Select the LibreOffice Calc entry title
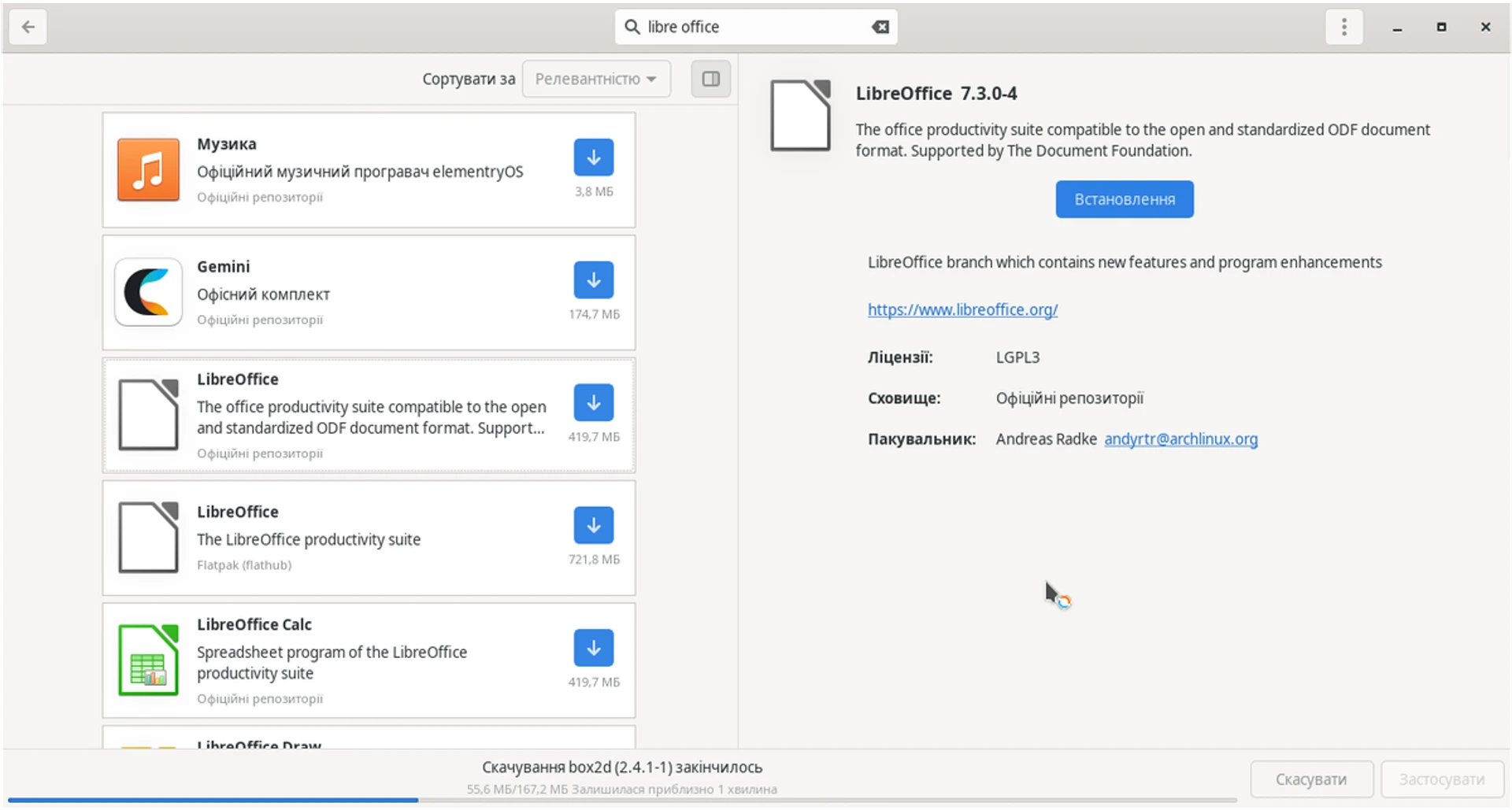 (x=254, y=625)
